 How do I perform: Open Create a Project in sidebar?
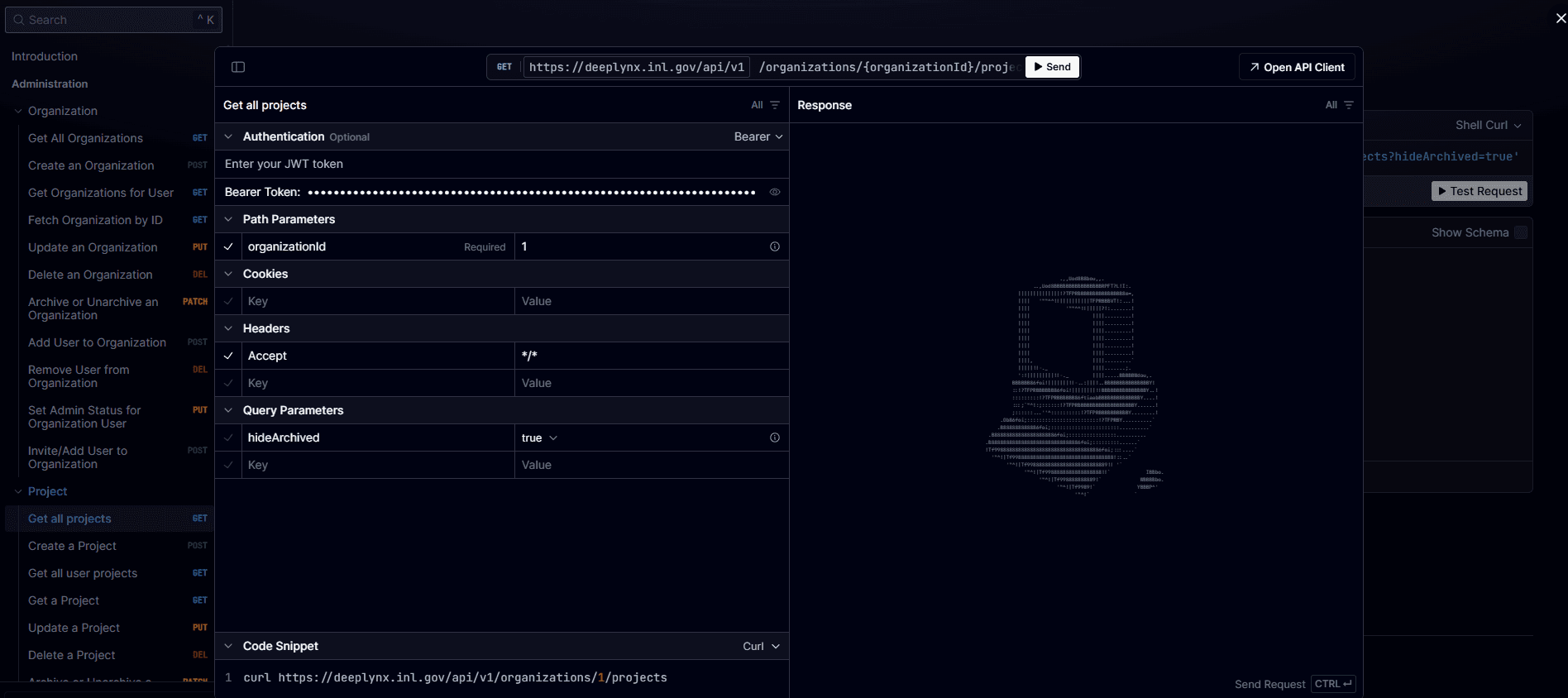pos(72,546)
